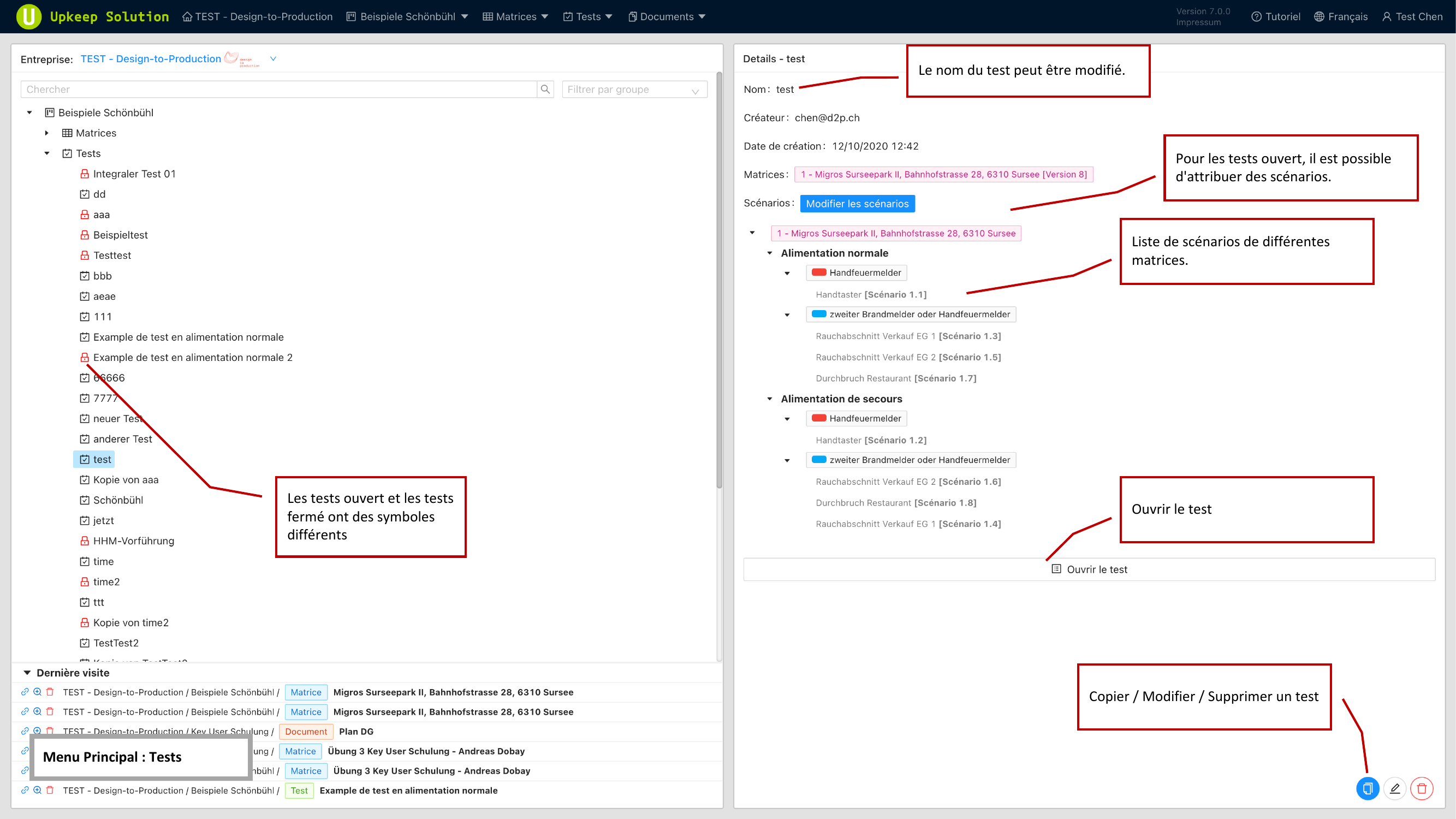Toggle the blue switch on zweiter Brandmelder oder Handfeuermelder
1456x819 pixels.
(819, 314)
